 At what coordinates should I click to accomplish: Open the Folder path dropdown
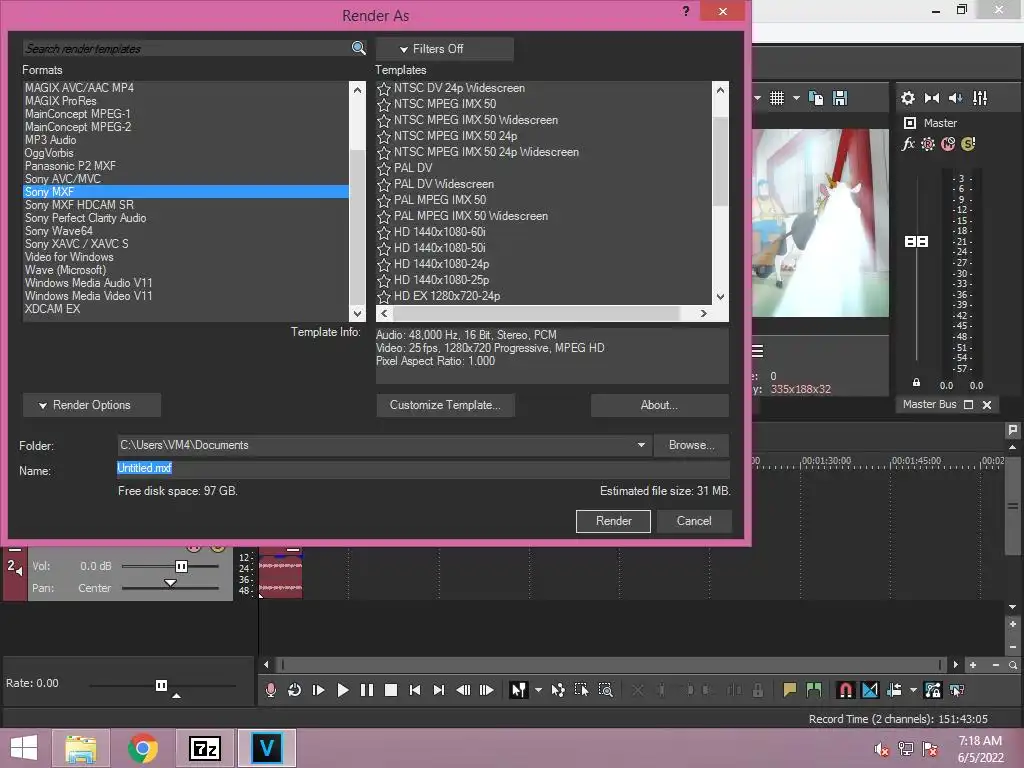tap(641, 445)
